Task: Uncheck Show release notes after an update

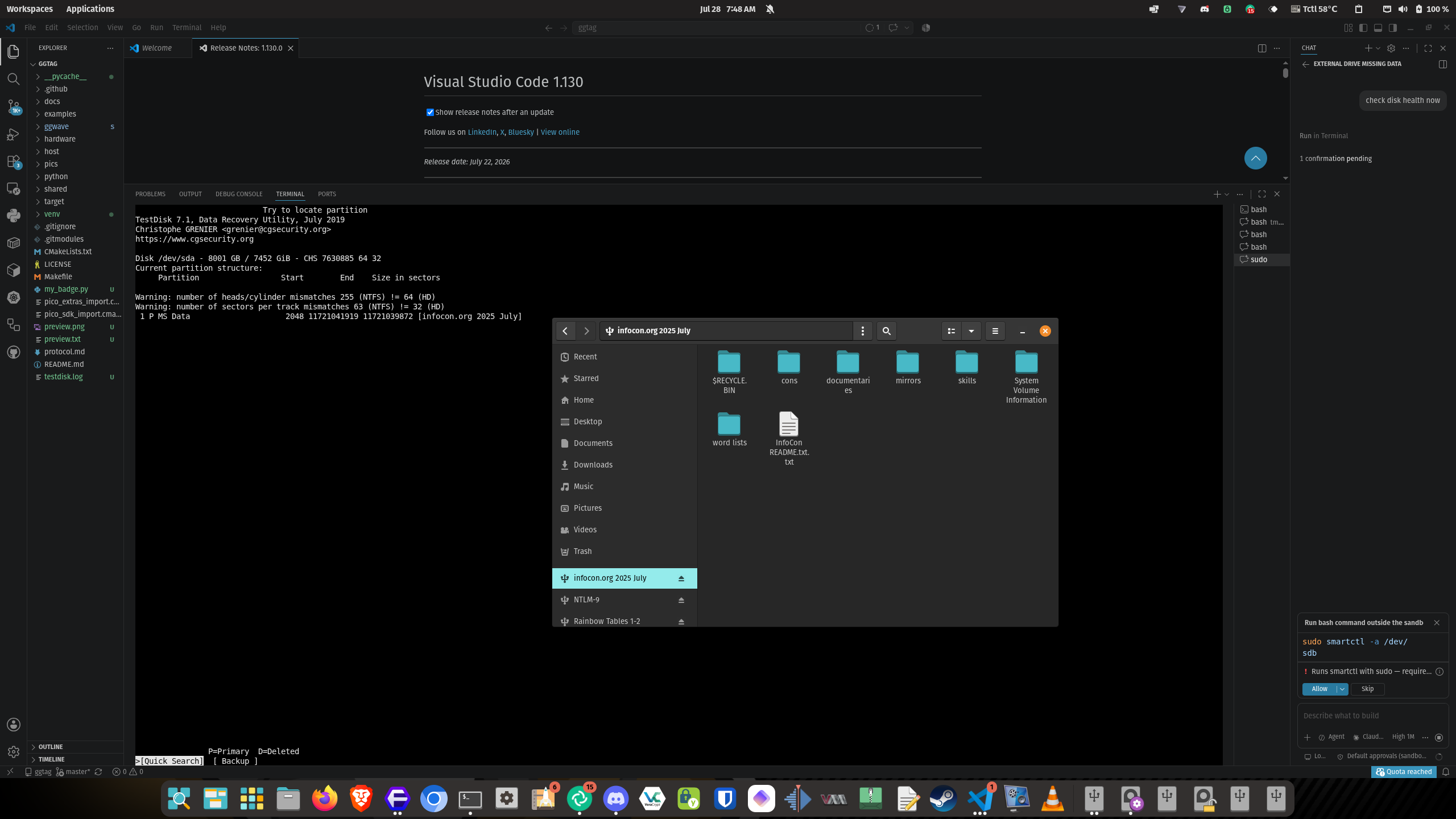Action: coord(430,113)
